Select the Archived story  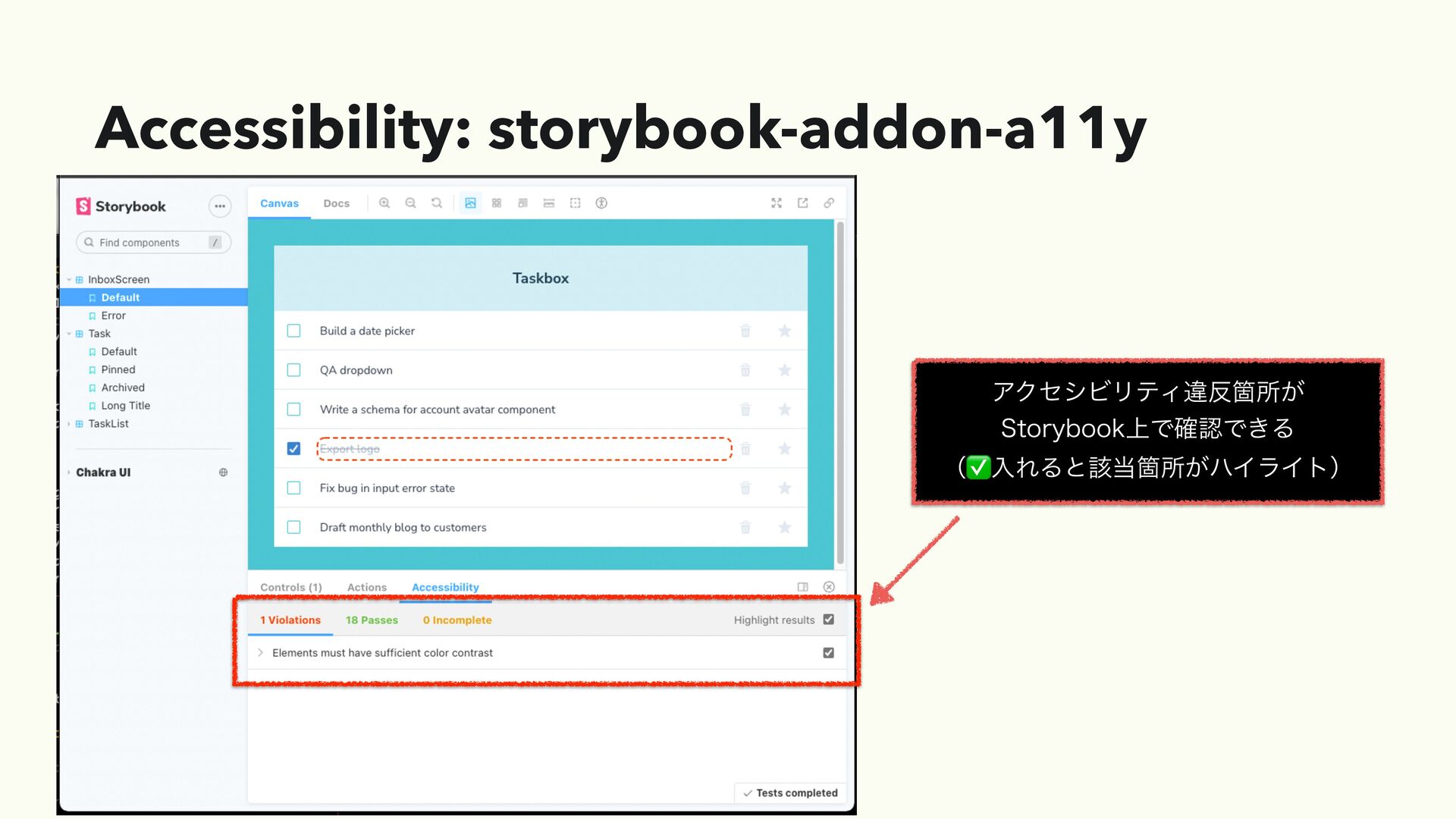click(123, 388)
